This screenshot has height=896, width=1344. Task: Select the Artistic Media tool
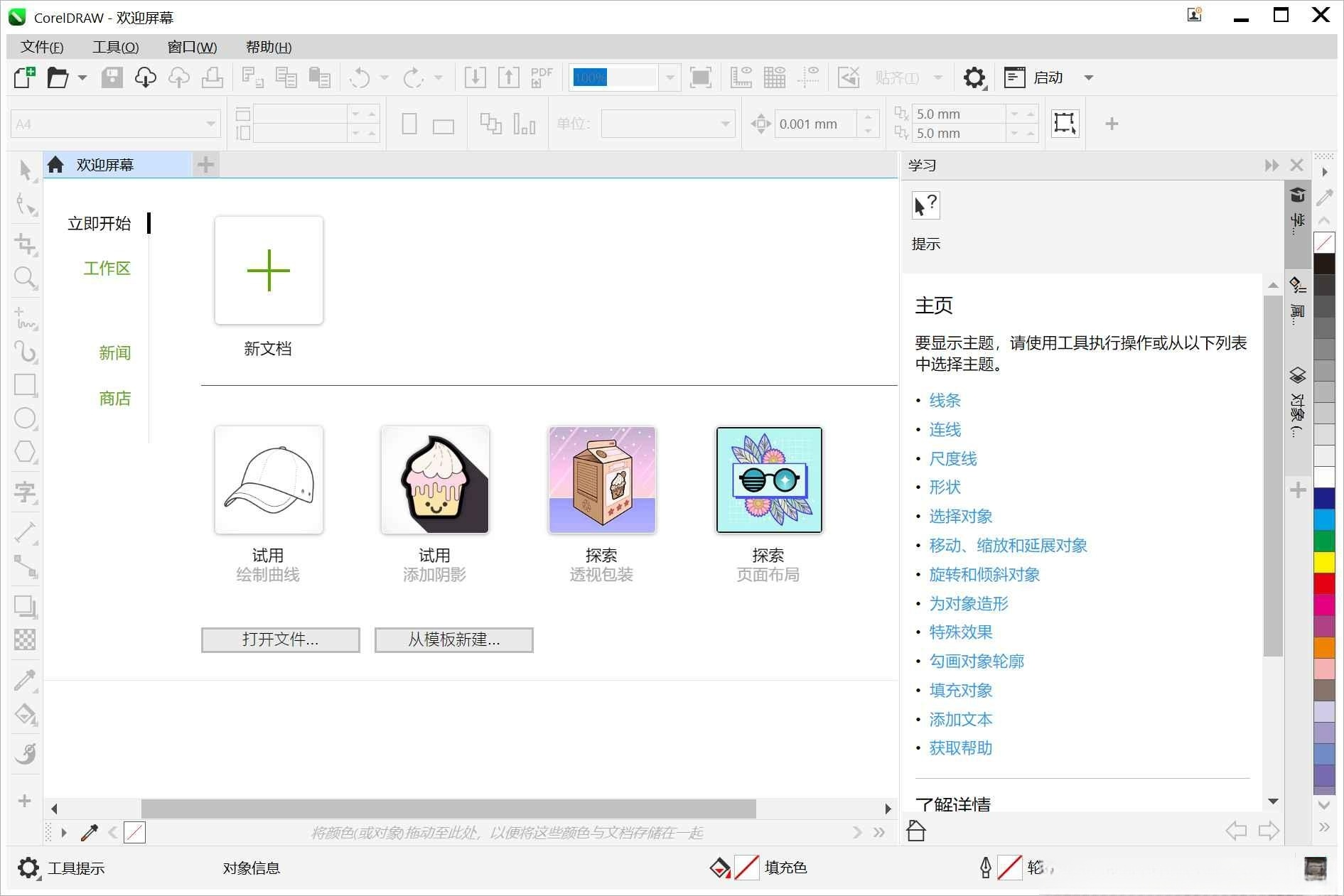(26, 352)
